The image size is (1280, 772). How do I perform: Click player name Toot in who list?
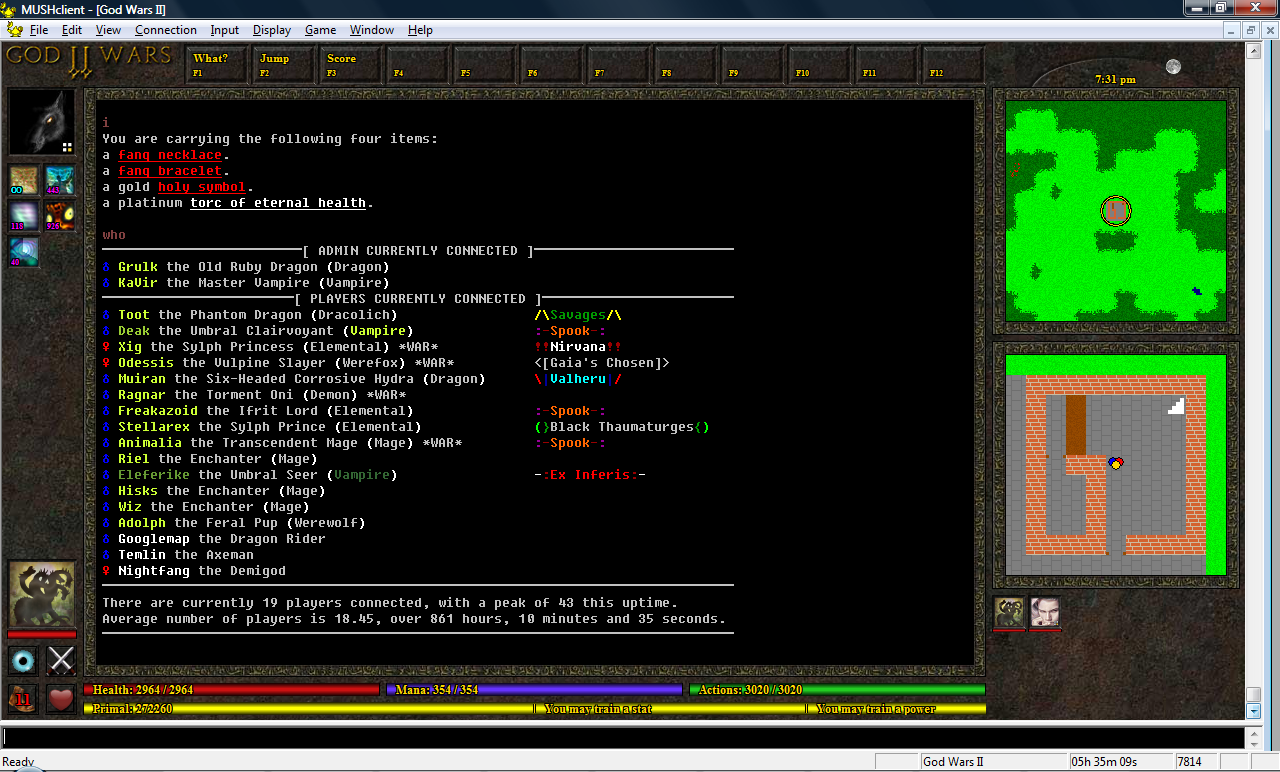coord(134,315)
